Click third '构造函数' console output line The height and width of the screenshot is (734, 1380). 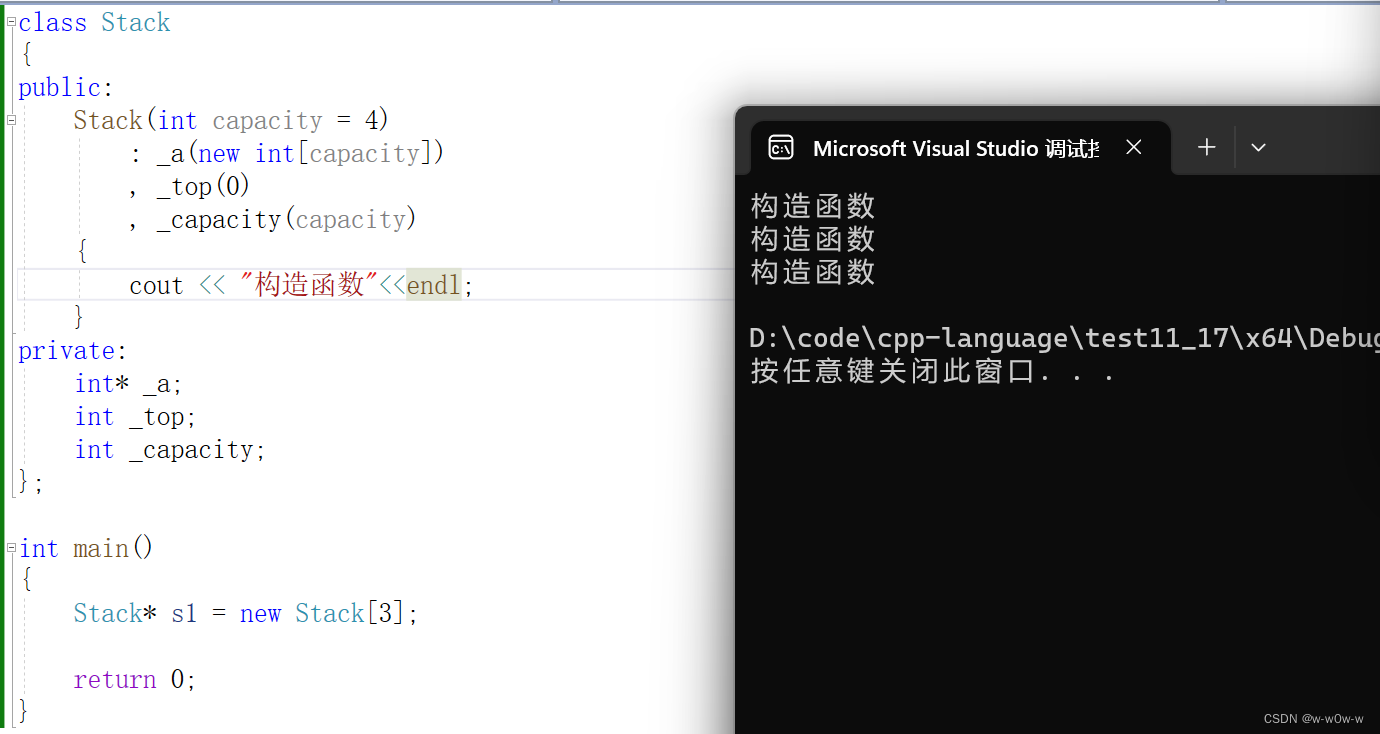[x=813, y=272]
